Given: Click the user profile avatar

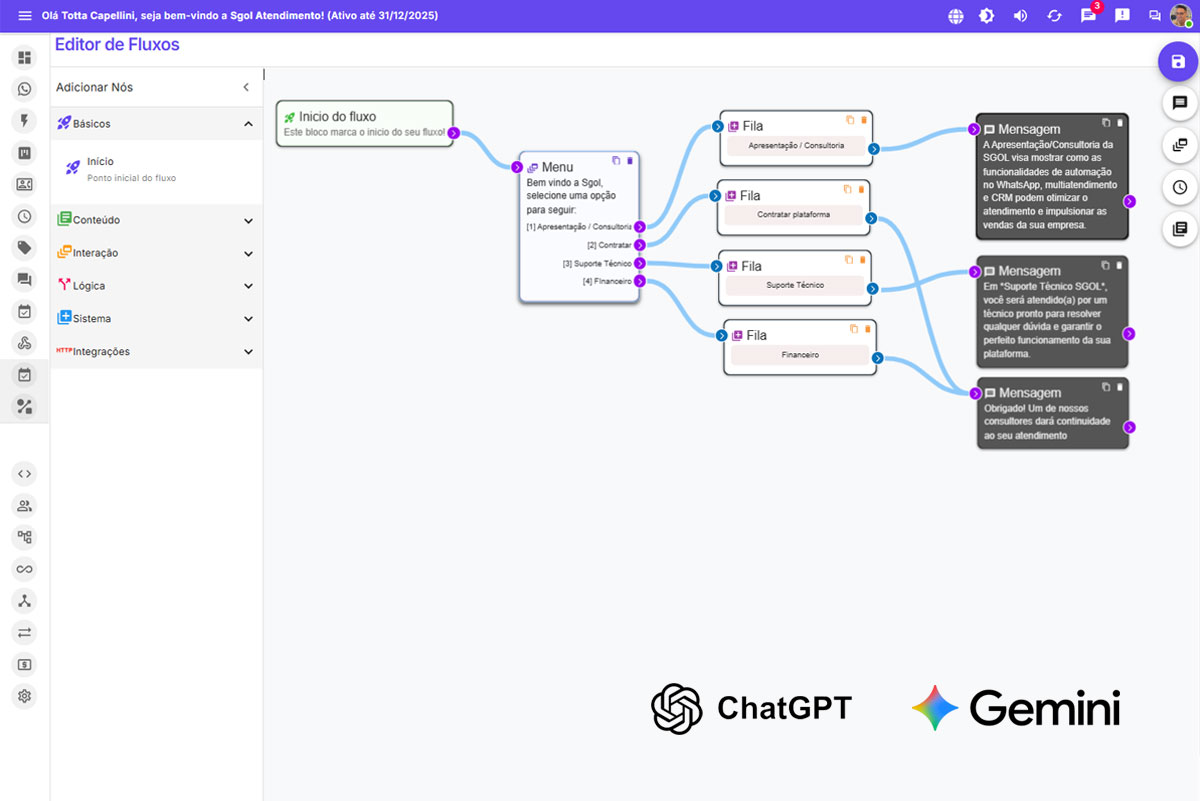Looking at the screenshot, I should tap(1180, 16).
